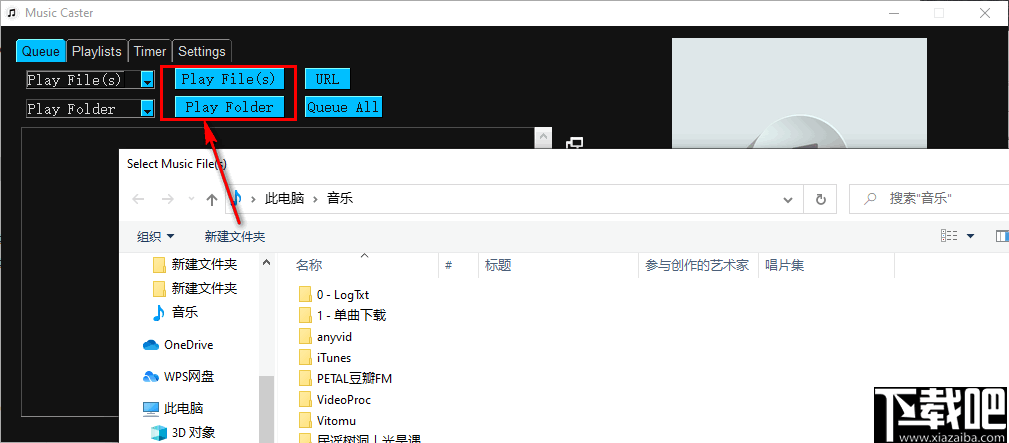
Task: Click the VideoProc folder icon
Action: click(305, 400)
